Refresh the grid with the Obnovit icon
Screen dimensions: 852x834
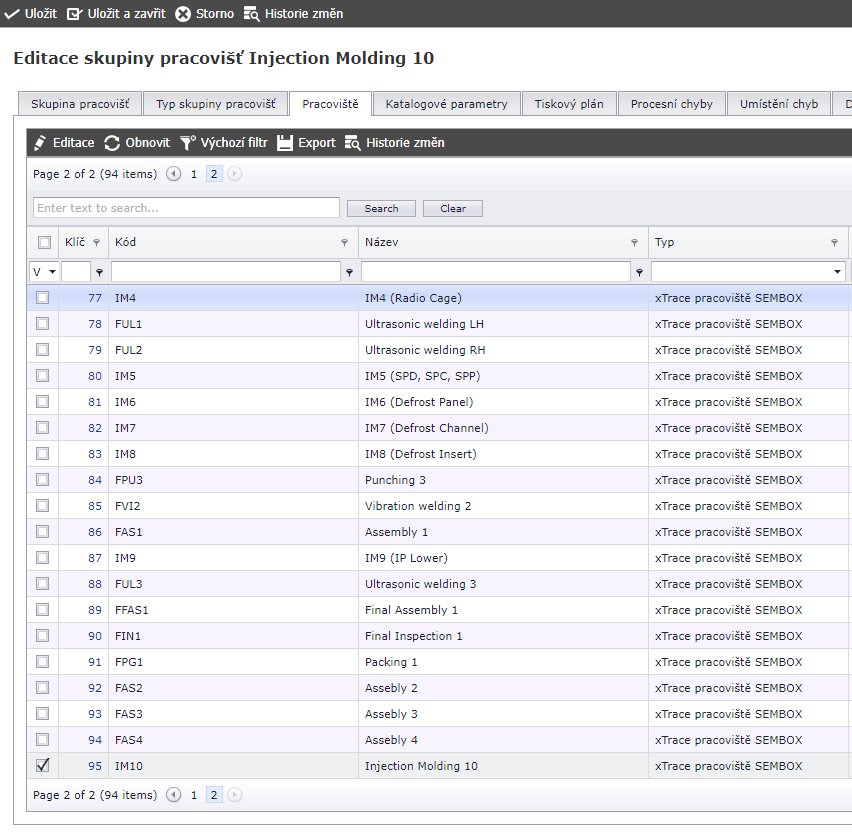click(x=112, y=143)
